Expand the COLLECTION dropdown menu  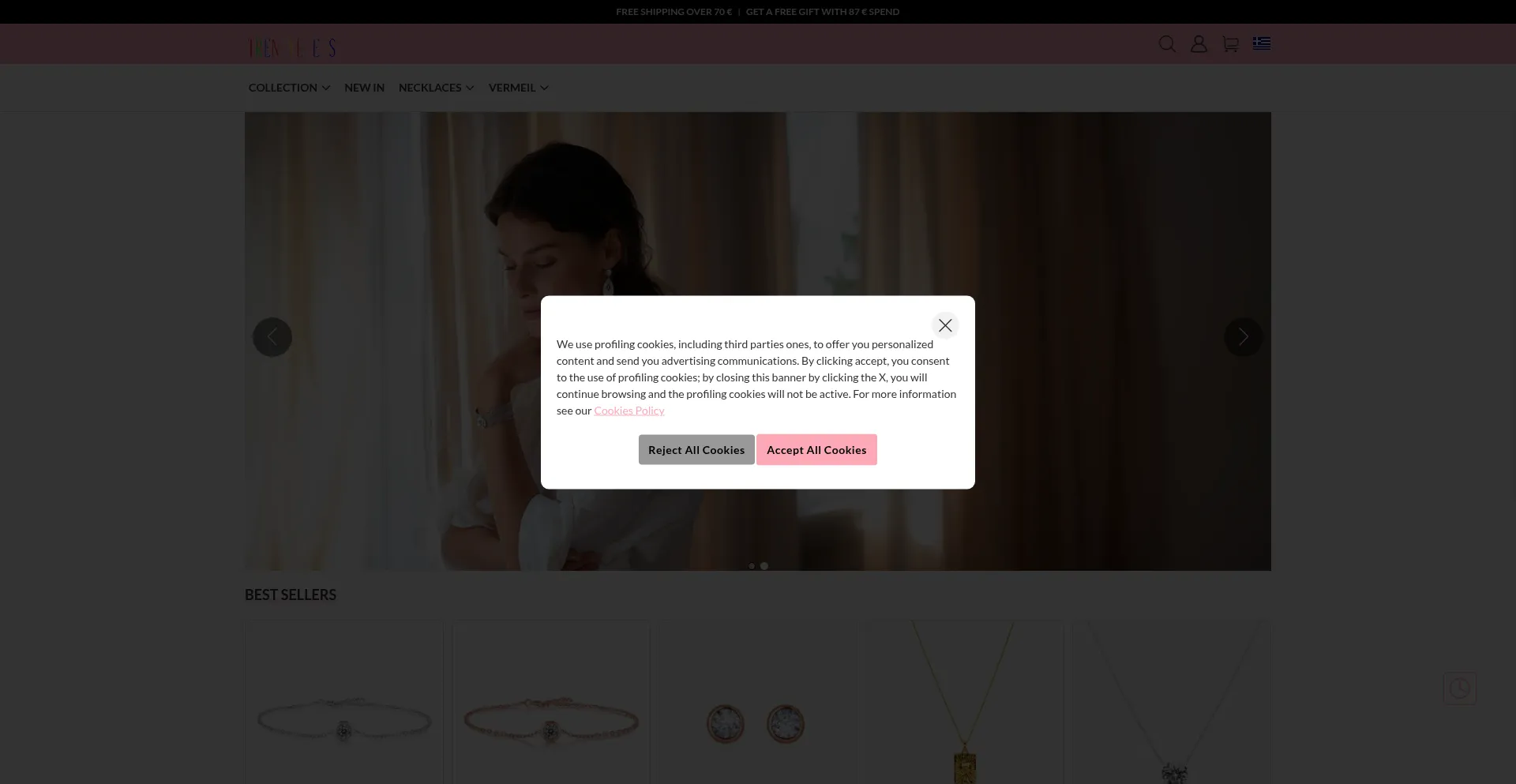289,88
